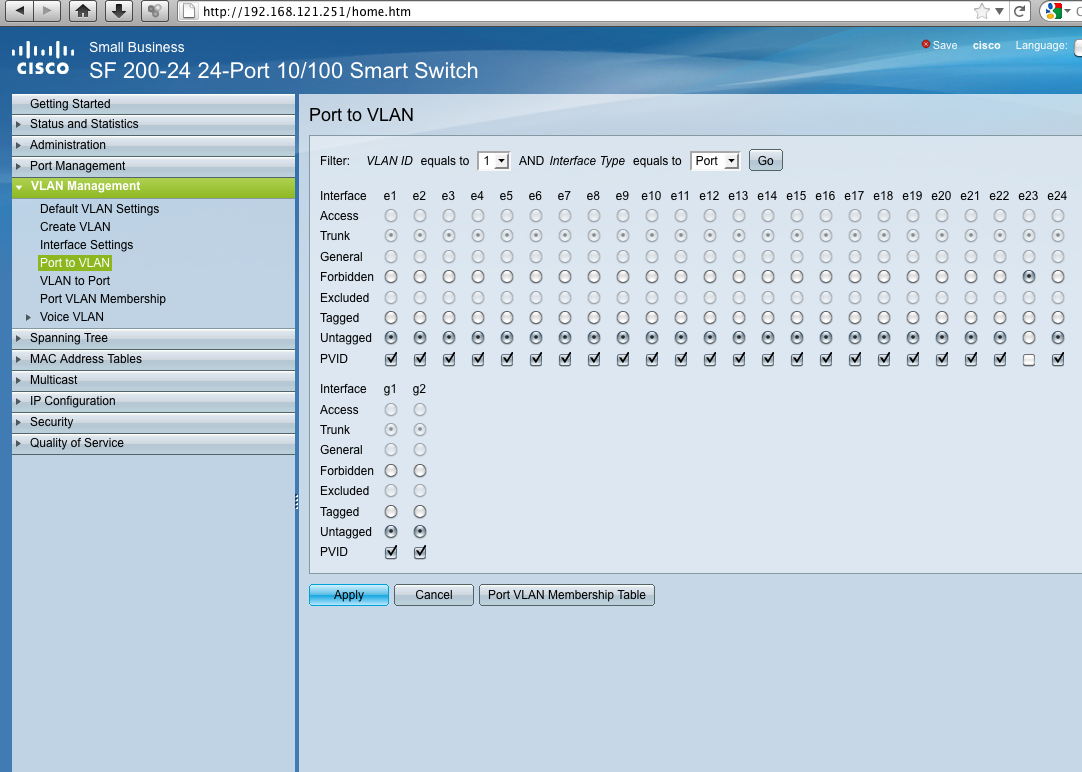This screenshot has width=1082, height=772.
Task: Select Tagged radio button for port g1
Action: click(391, 512)
